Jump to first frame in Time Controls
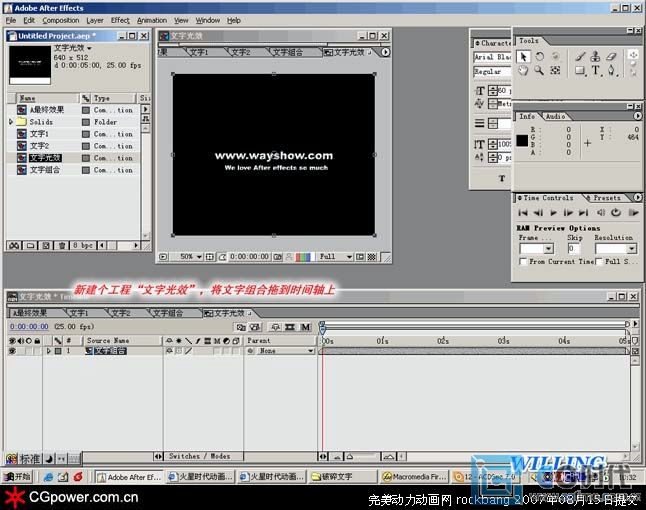This screenshot has width=646, height=510. (x=523, y=213)
